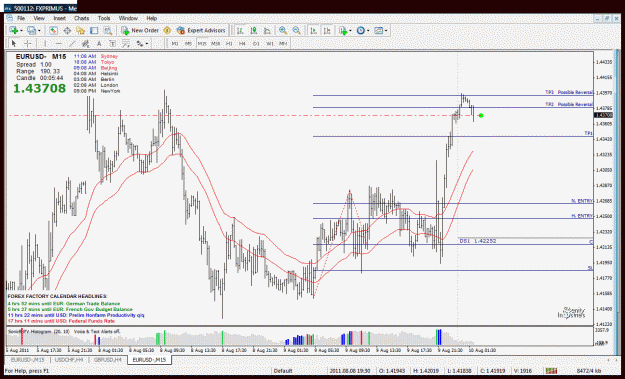Open the Charts menu

(82, 18)
